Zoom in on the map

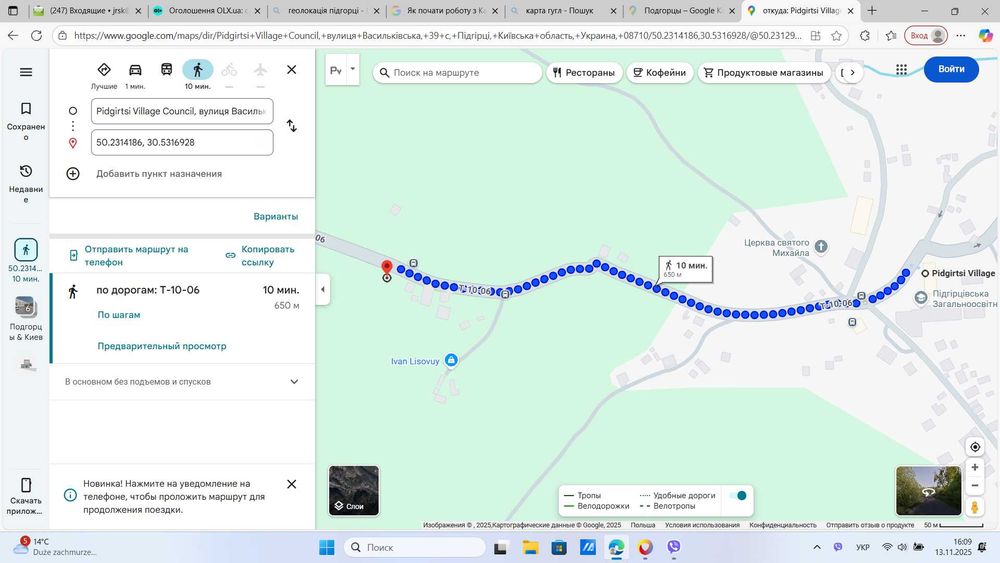pyautogui.click(x=974, y=467)
